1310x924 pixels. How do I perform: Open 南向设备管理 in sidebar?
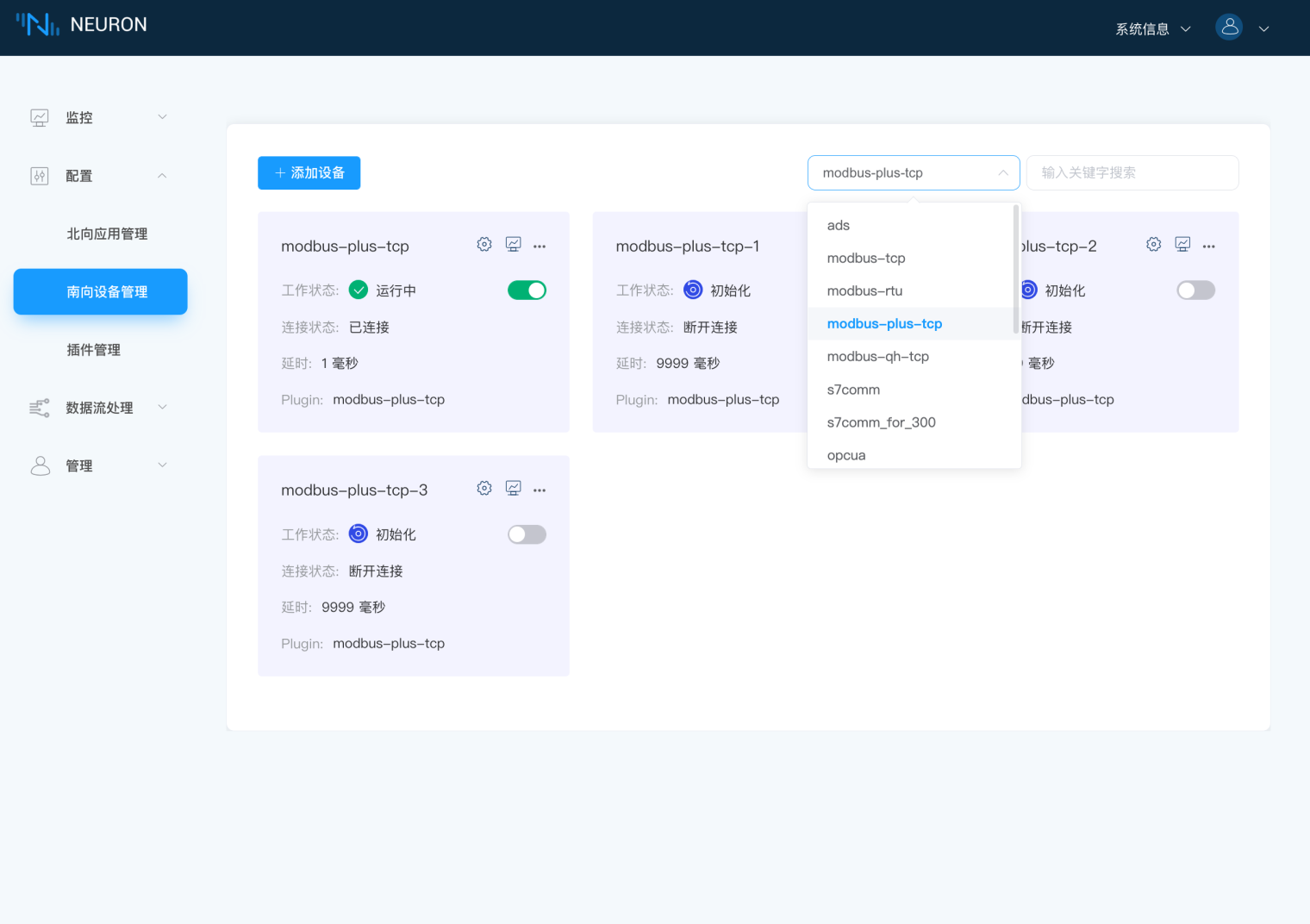[x=101, y=291]
